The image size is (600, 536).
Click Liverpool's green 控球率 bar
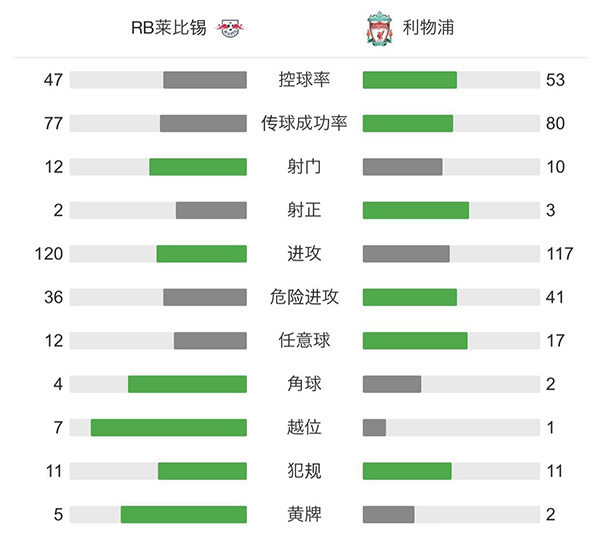tap(409, 80)
